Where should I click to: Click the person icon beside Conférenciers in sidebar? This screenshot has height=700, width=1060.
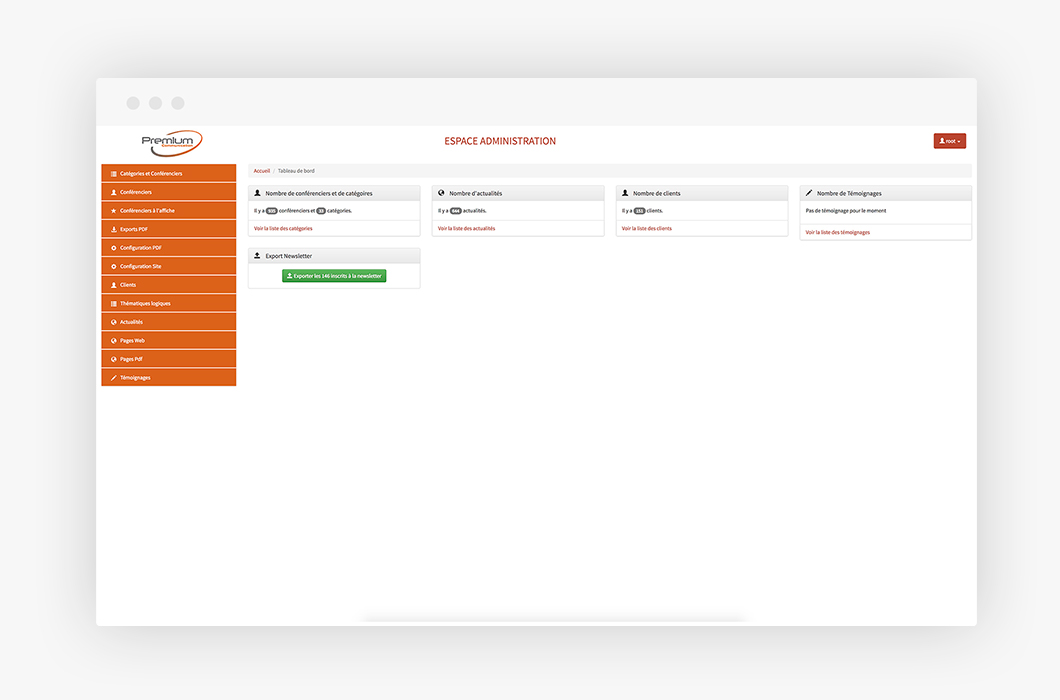(114, 192)
